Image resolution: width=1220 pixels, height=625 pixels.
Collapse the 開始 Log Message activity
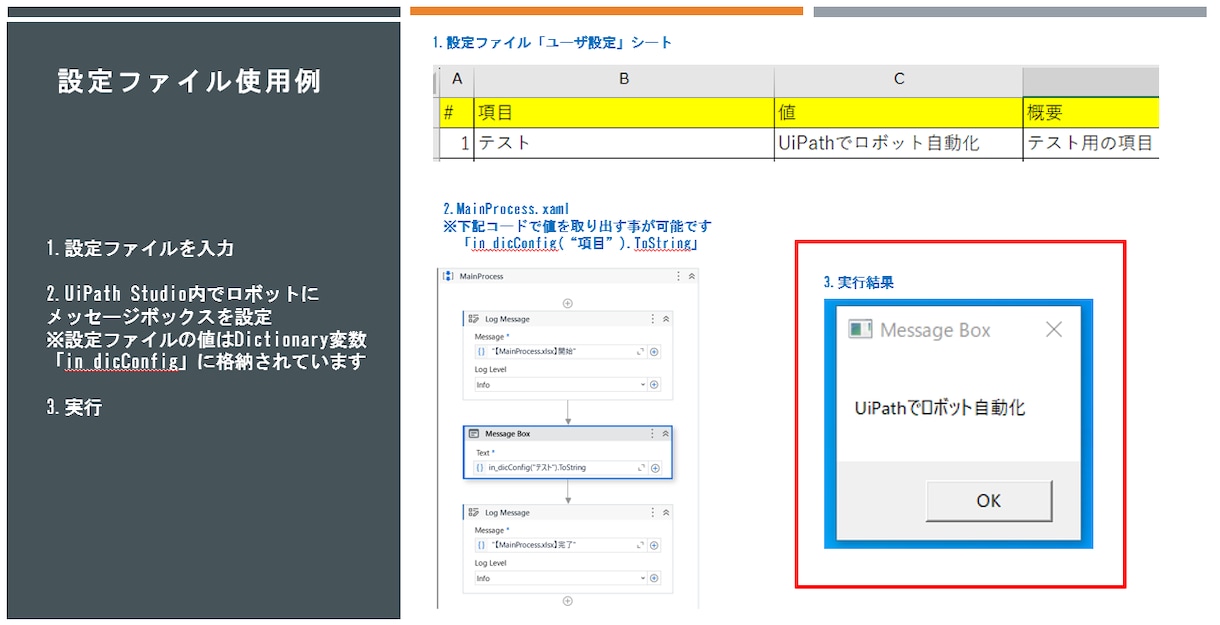[666, 319]
